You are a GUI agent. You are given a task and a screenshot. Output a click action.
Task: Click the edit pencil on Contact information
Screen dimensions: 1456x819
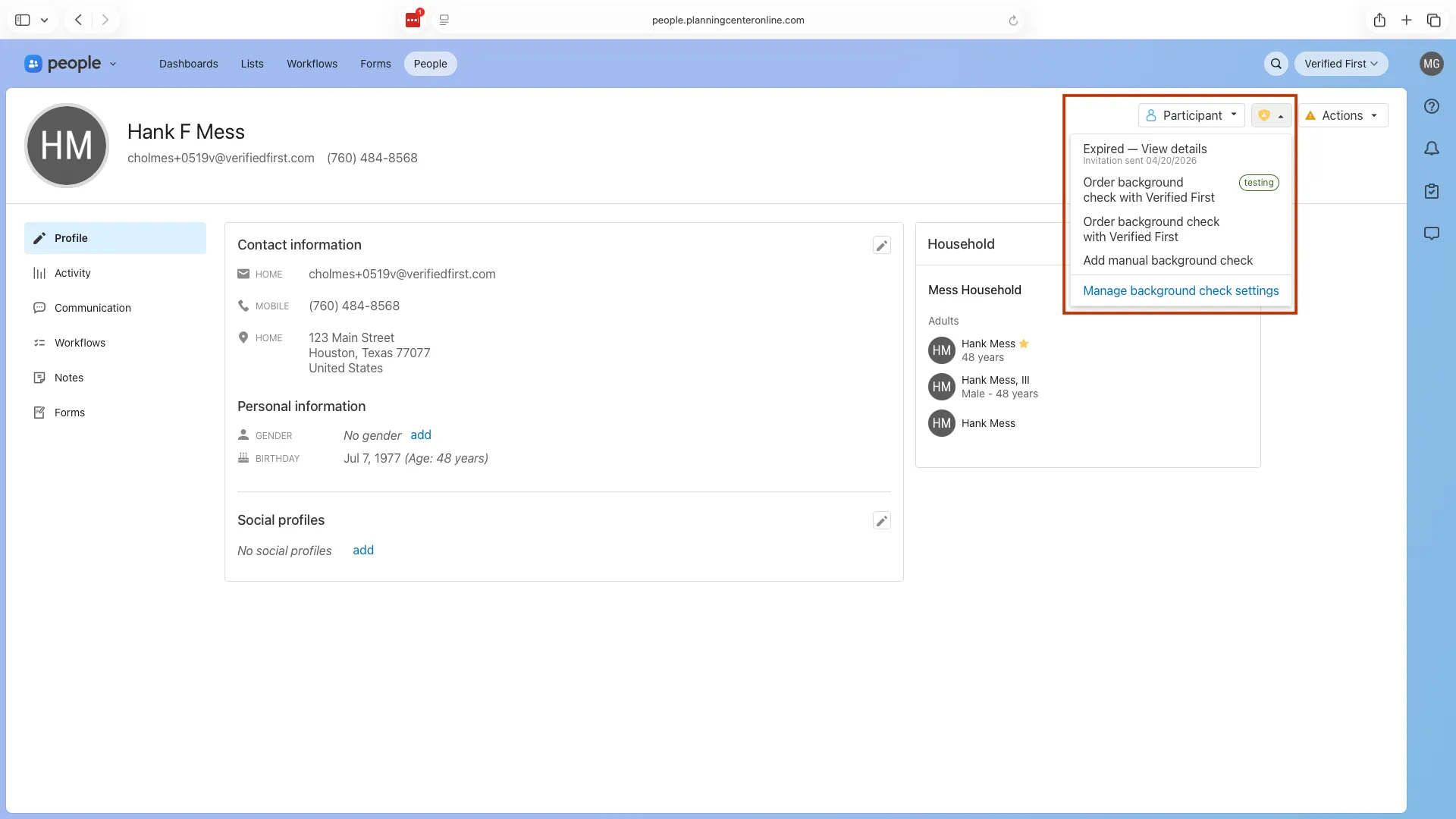point(882,245)
